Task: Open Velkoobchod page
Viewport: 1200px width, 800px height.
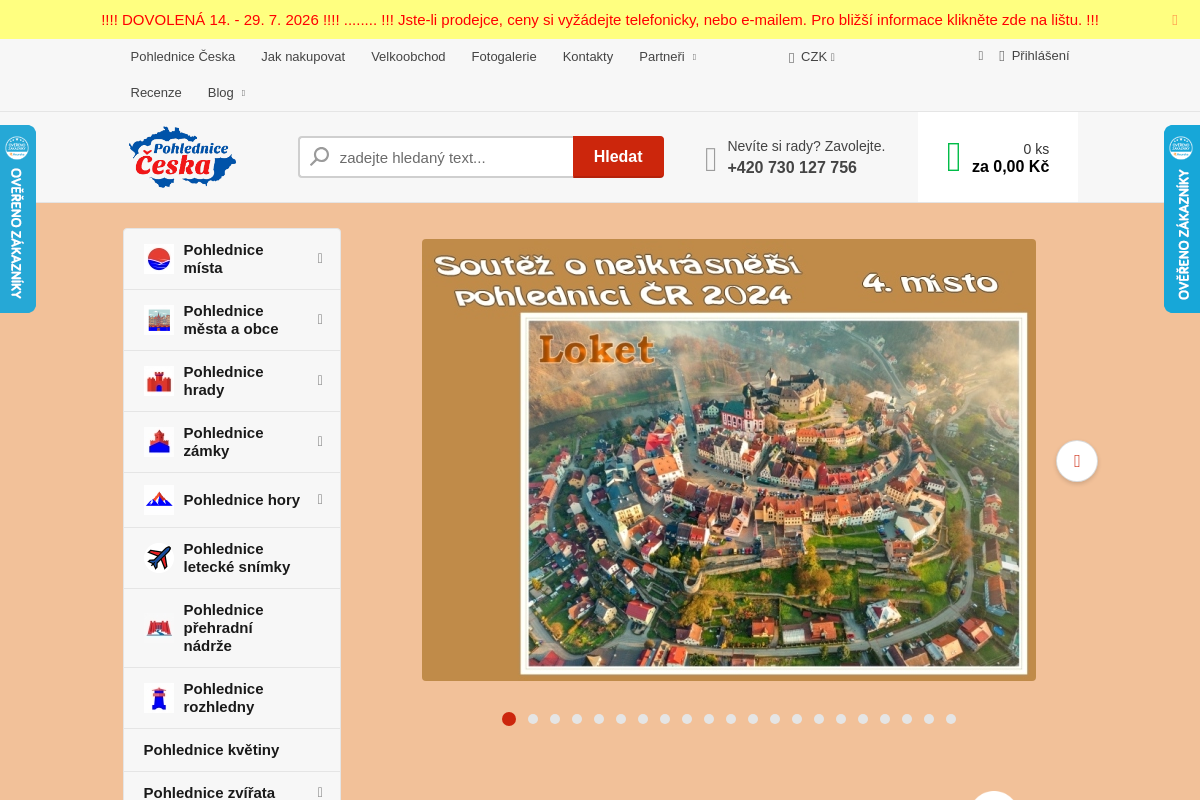Action: pyautogui.click(x=408, y=57)
